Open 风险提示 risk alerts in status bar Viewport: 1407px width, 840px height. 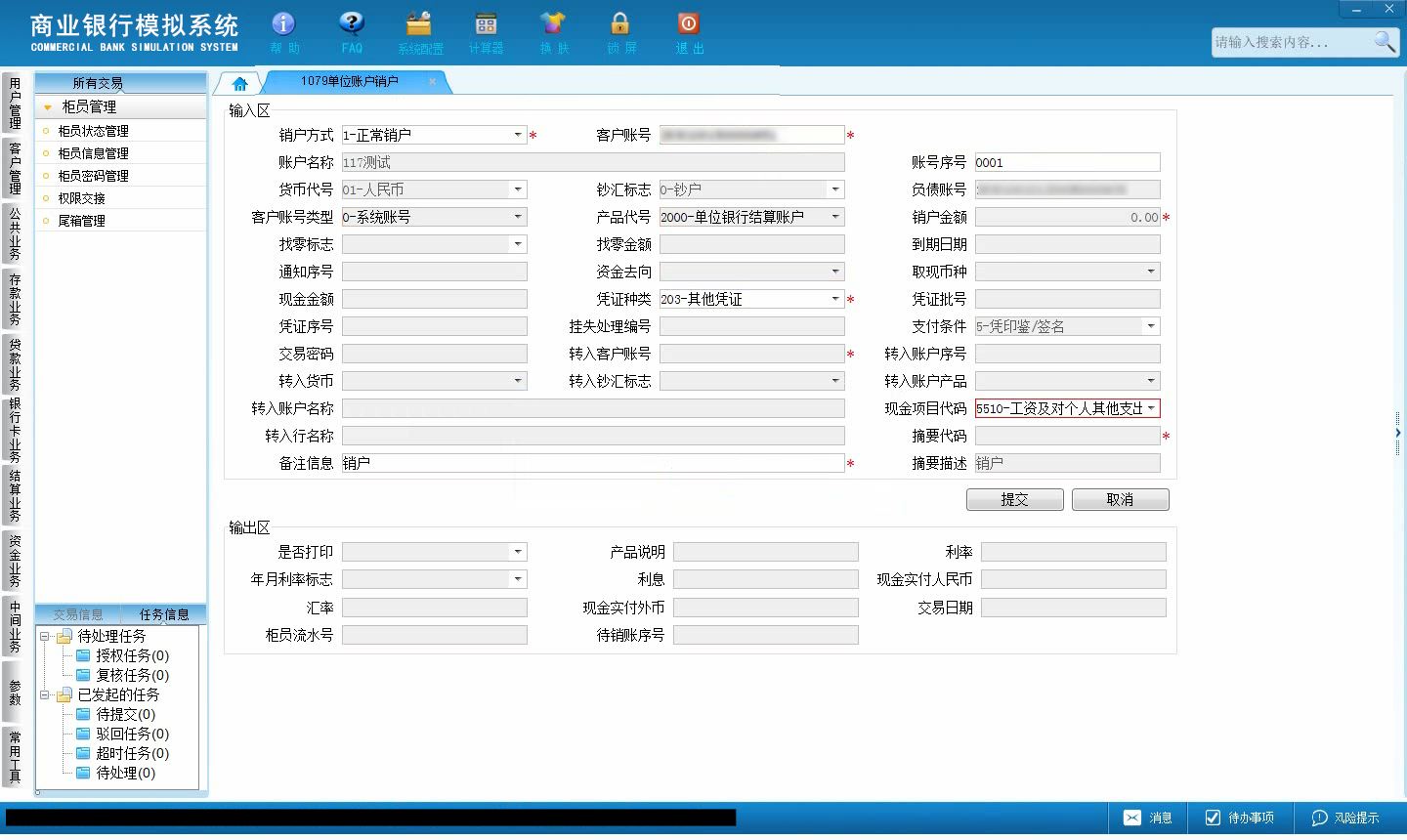point(1345,818)
